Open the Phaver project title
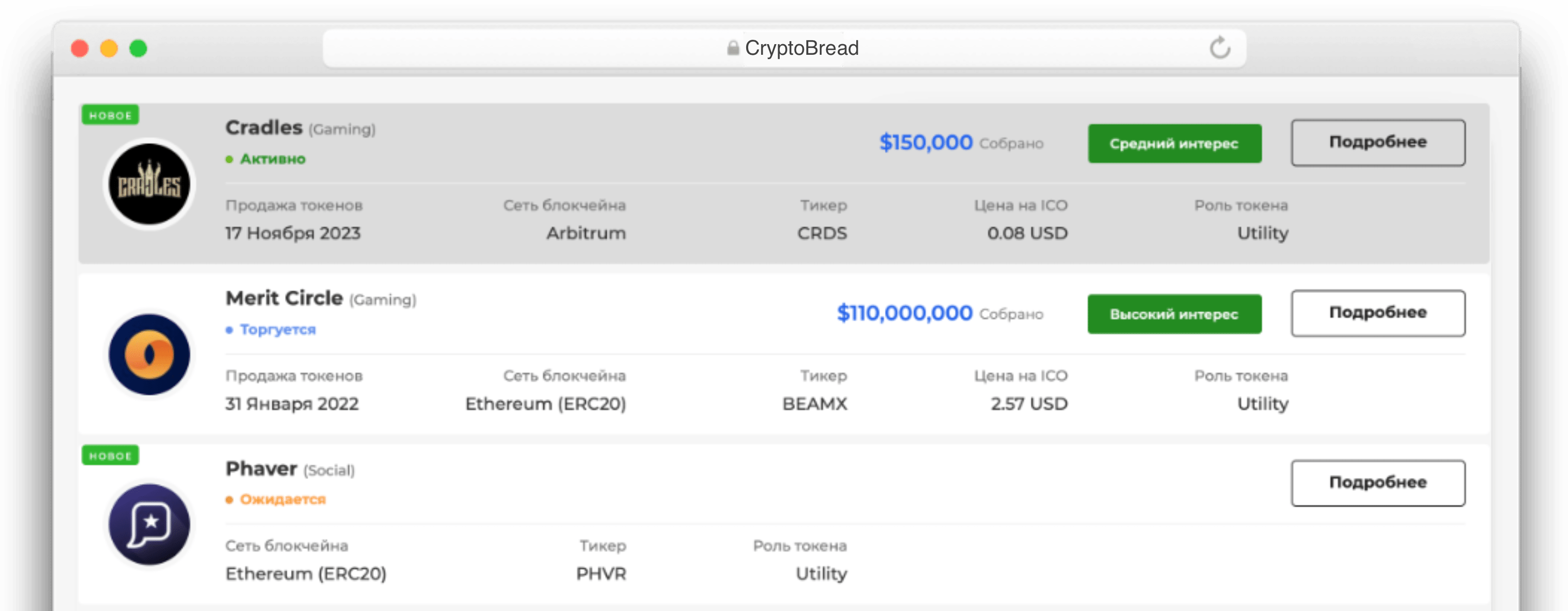The width and height of the screenshot is (1568, 611). pyautogui.click(x=261, y=468)
